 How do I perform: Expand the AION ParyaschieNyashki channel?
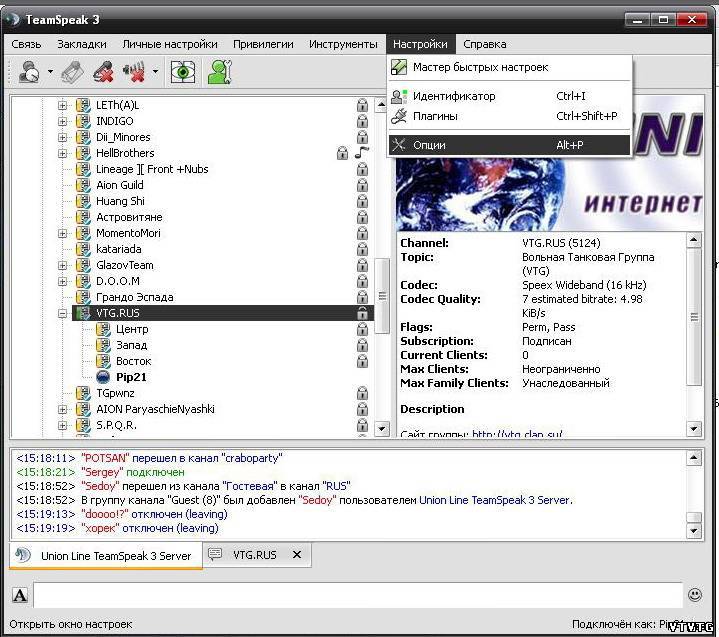click(62, 410)
